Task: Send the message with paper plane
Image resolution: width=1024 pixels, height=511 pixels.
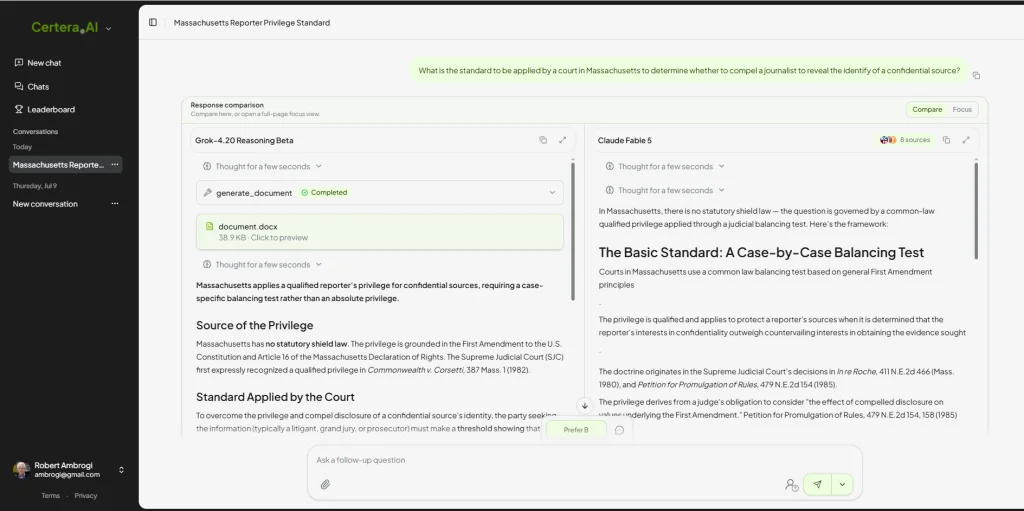Action: tap(817, 484)
